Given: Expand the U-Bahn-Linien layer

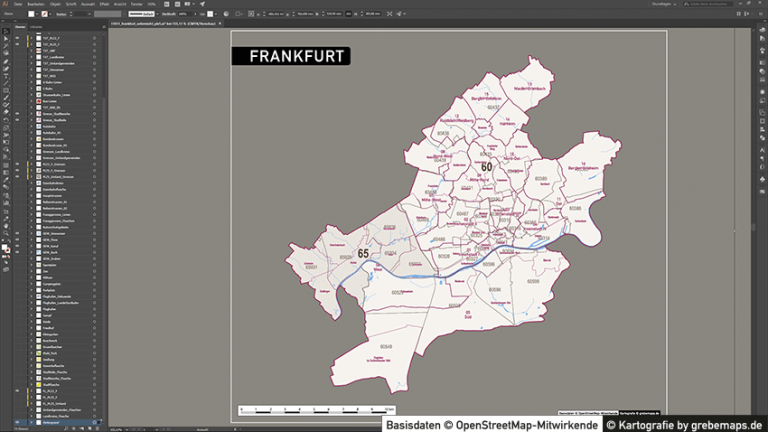Looking at the screenshot, I should point(32,82).
